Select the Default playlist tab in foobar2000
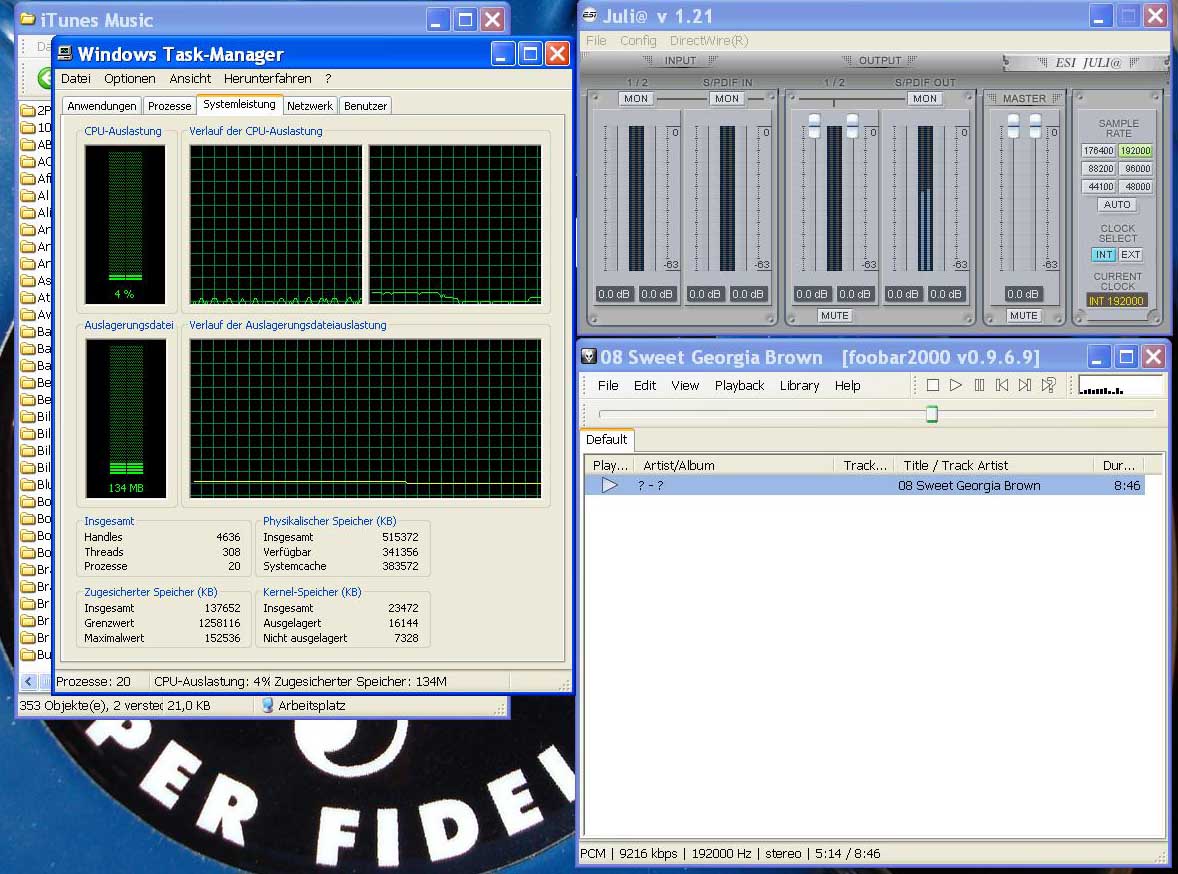The height and width of the screenshot is (874, 1178). click(606, 440)
